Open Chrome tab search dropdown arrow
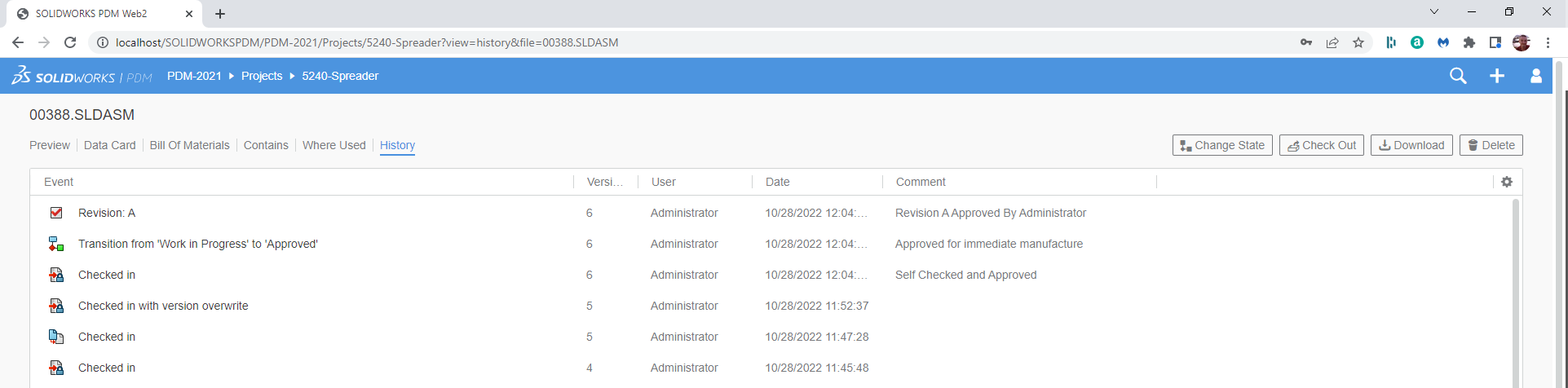Screen dimensions: 1568x388 [x=1434, y=12]
